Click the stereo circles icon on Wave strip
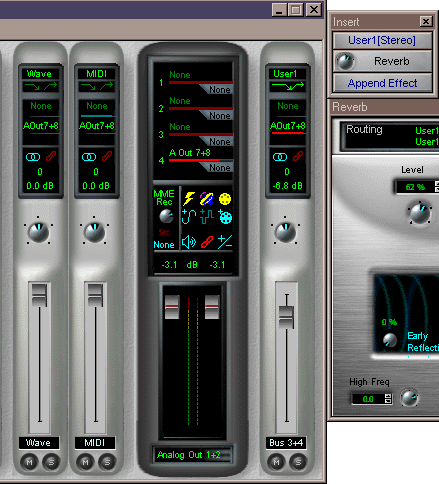The image size is (439, 484). point(33,157)
